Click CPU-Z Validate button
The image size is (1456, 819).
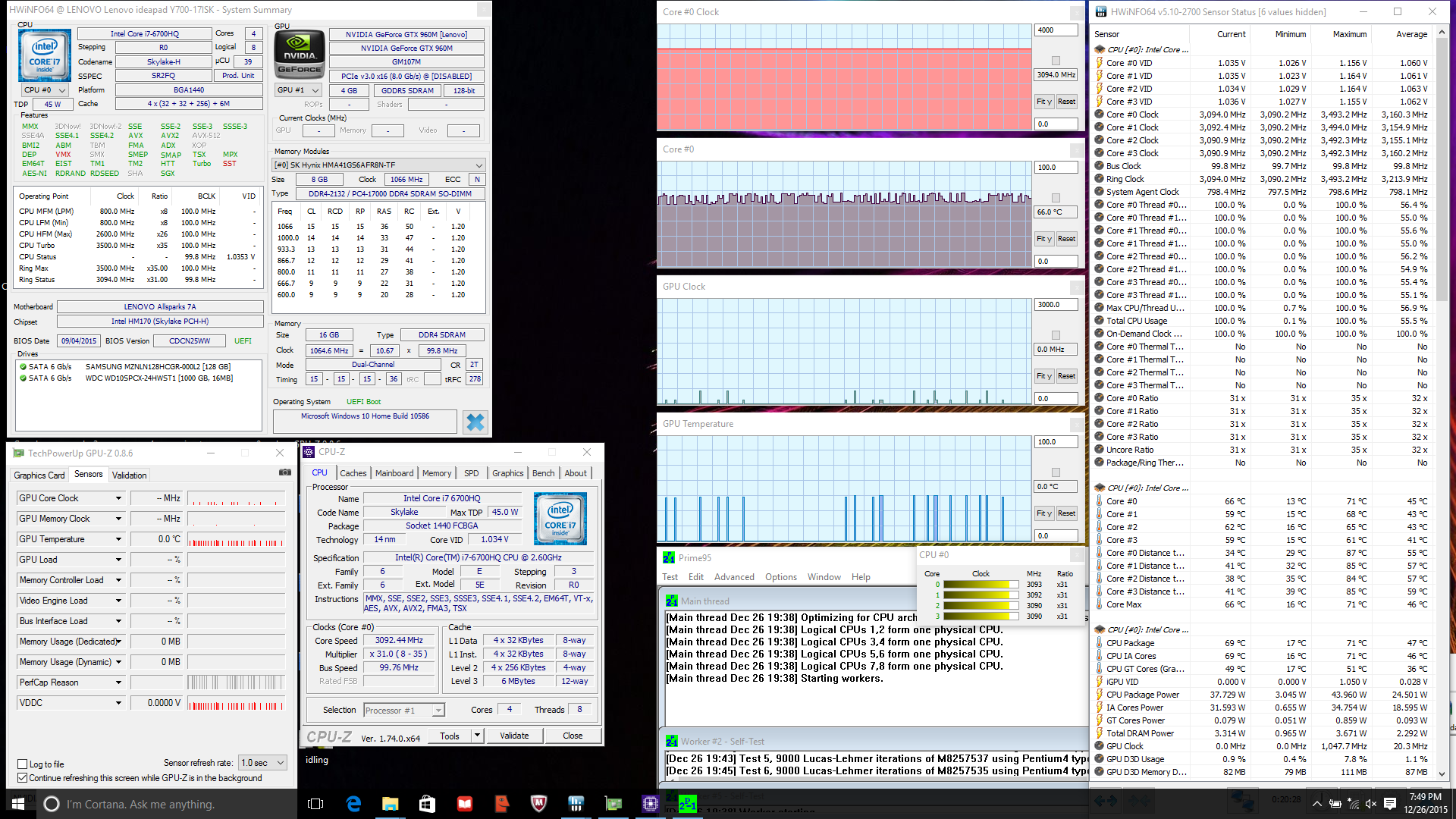pyautogui.click(x=514, y=736)
